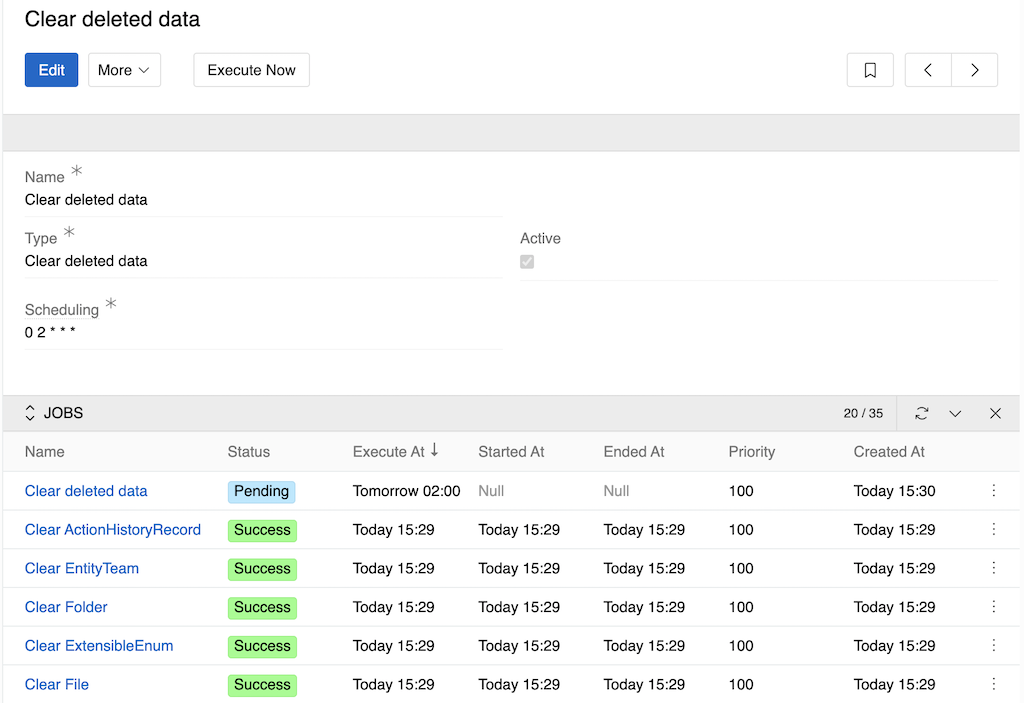1024x703 pixels.
Task: Click the Pending status badge
Action: point(261,491)
